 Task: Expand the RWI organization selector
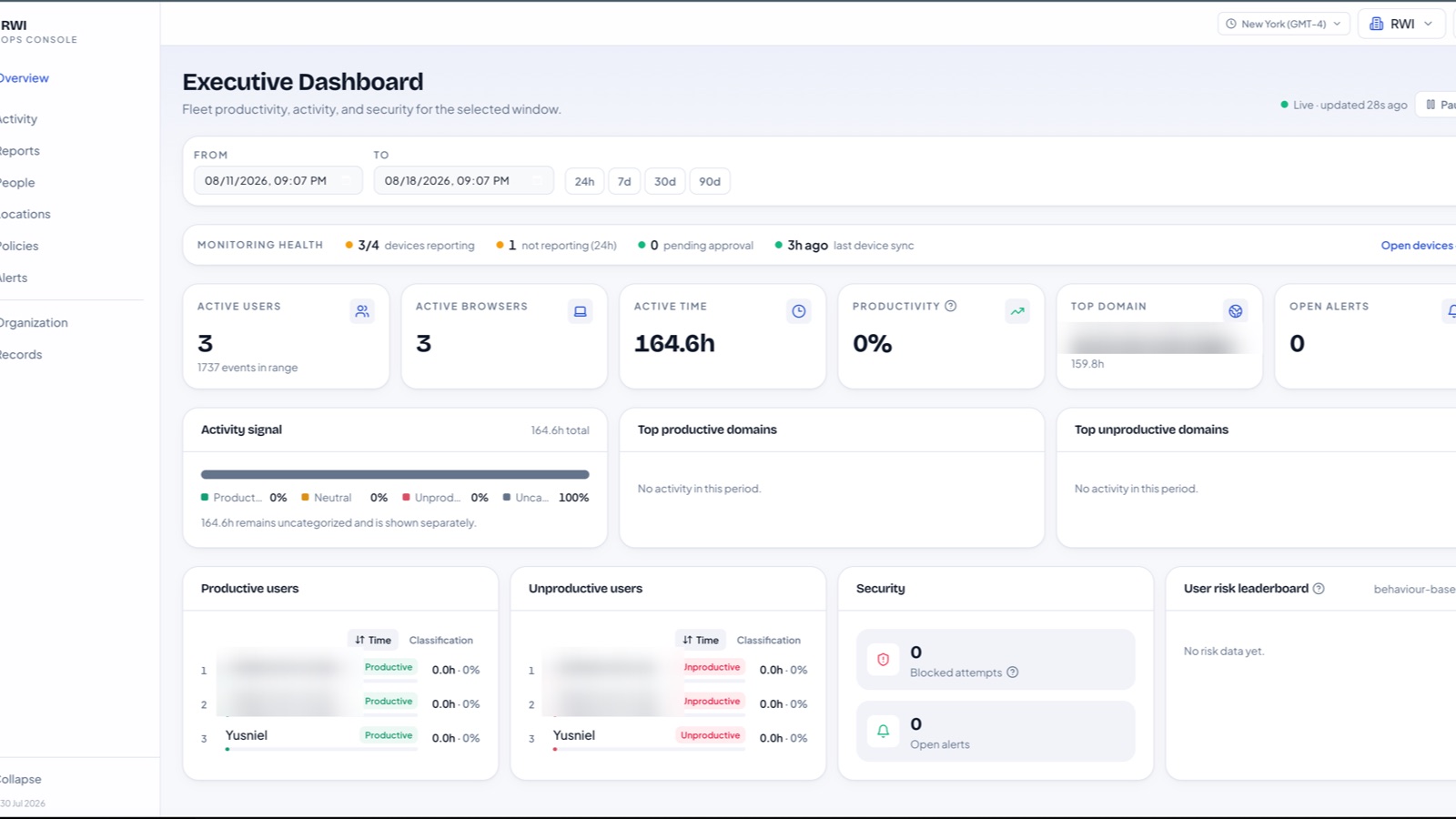coord(1402,24)
